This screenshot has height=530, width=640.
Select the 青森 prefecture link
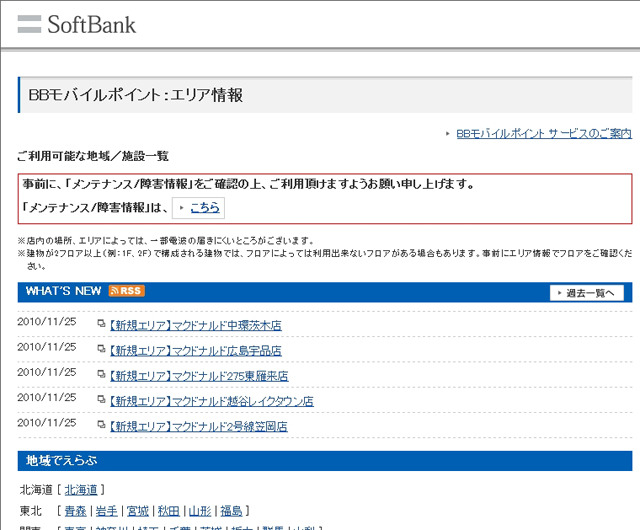tap(76, 511)
